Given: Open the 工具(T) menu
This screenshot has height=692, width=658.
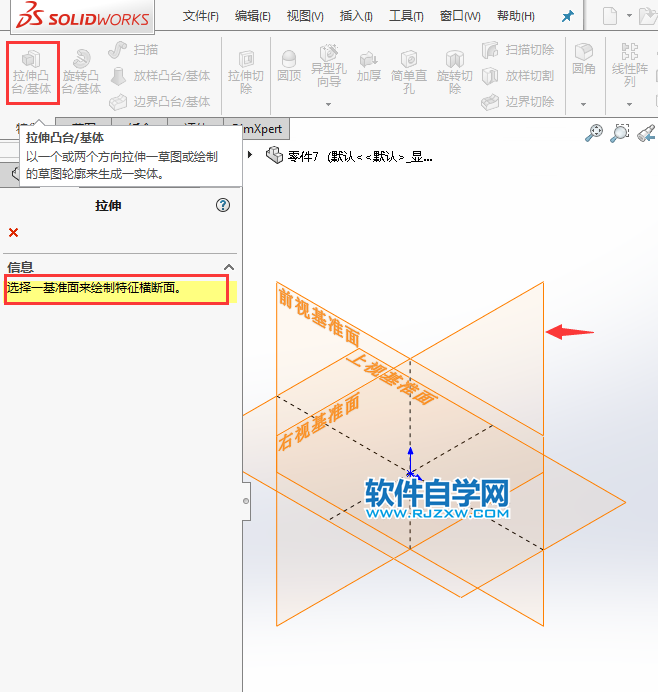Looking at the screenshot, I should click(406, 16).
